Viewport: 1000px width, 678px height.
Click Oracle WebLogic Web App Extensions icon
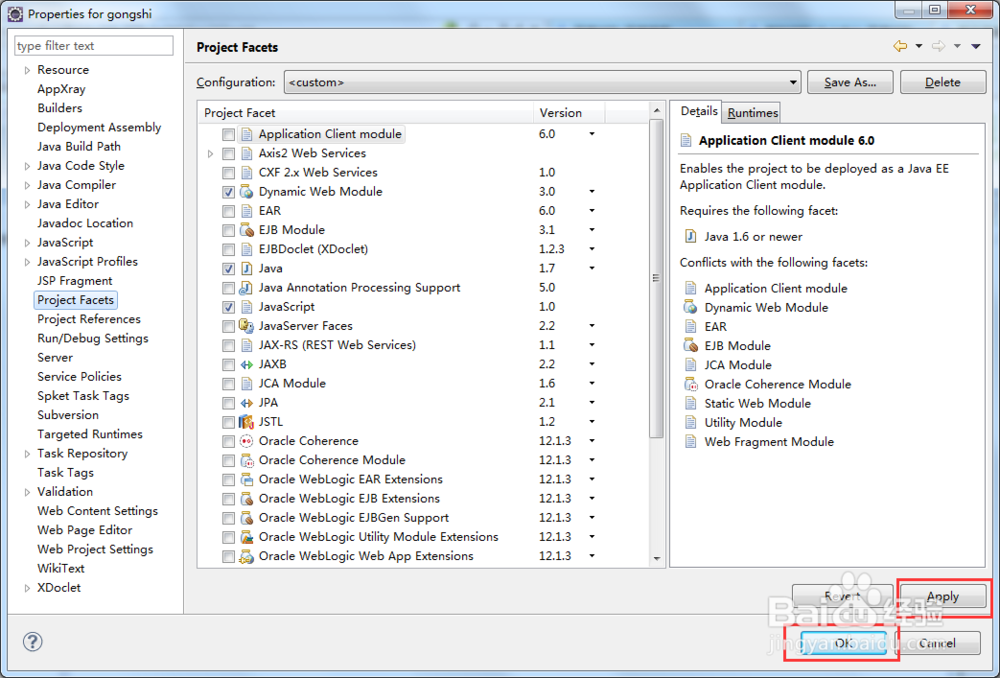click(246, 556)
